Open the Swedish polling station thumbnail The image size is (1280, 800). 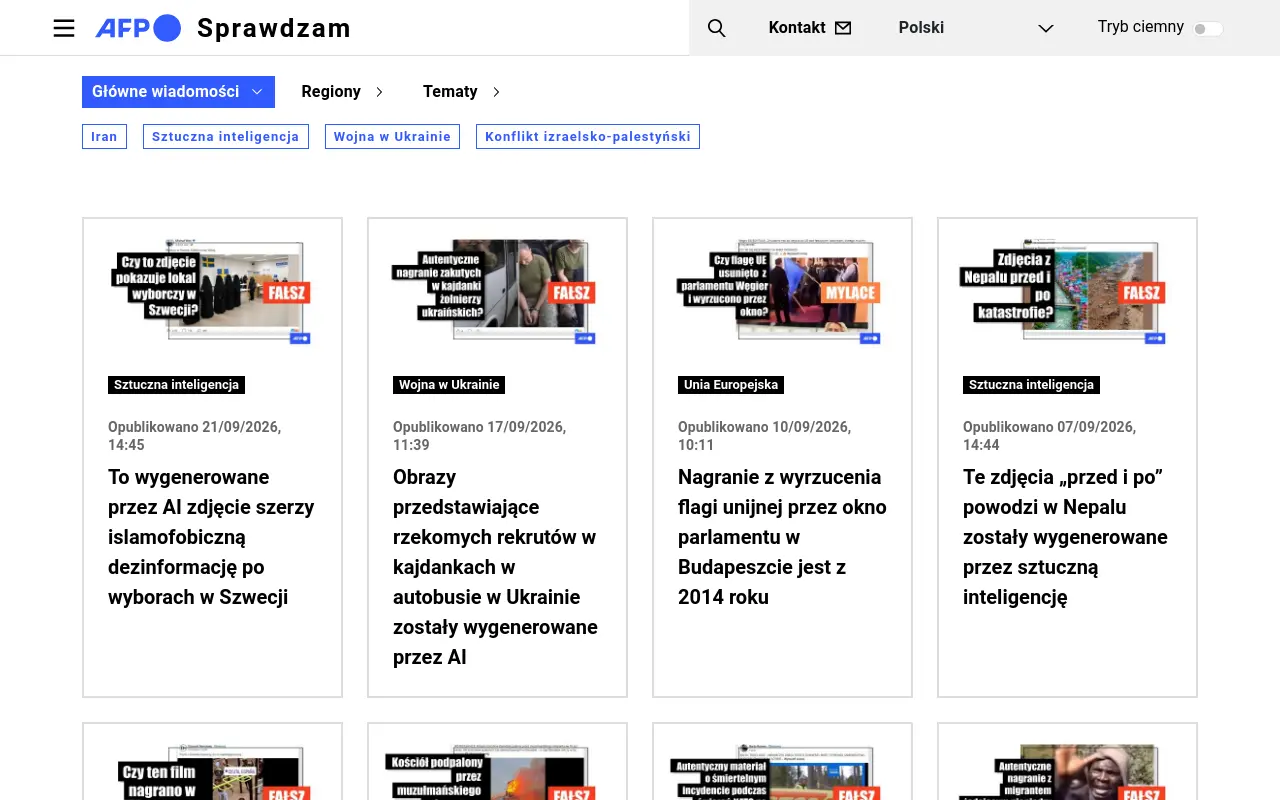[x=212, y=291]
